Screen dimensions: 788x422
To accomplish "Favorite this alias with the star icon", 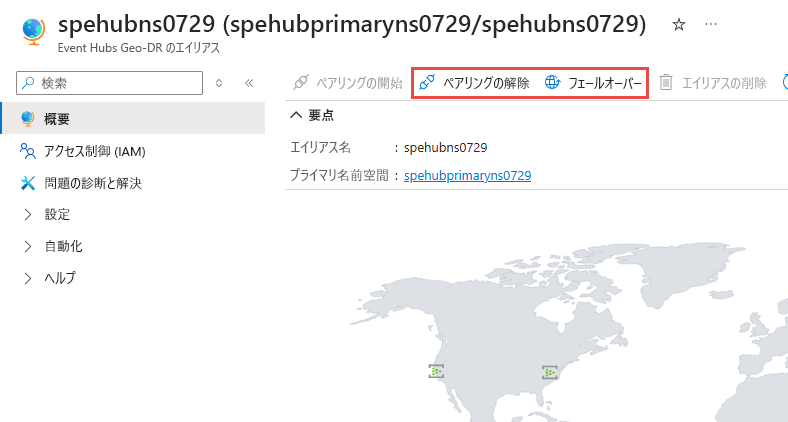I will (678, 24).
